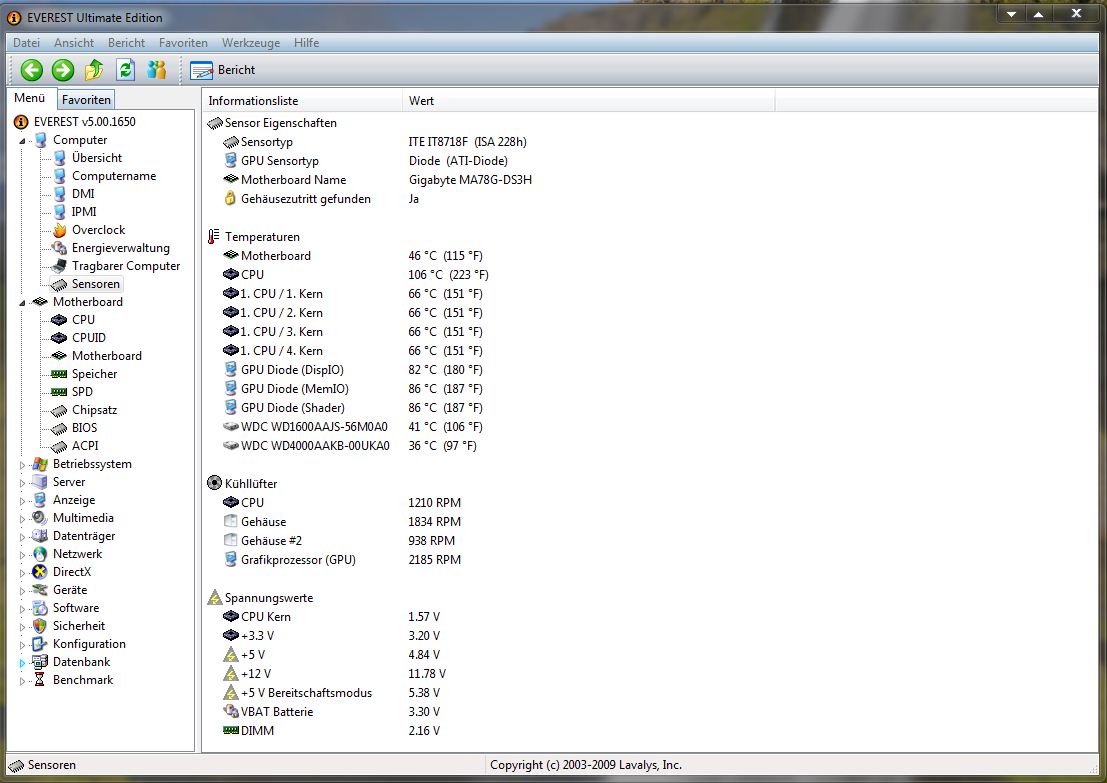Image resolution: width=1107 pixels, height=783 pixels.
Task: Switch to the Favoriten tab in sidebar
Action: tap(86, 100)
